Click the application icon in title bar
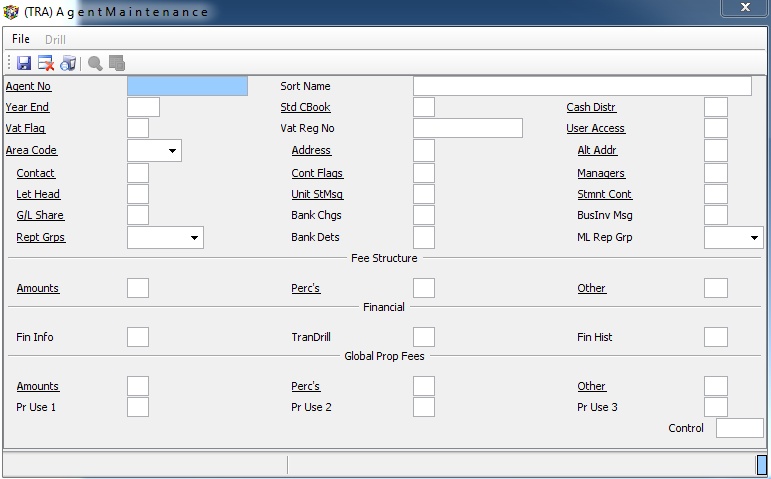 (x=11, y=12)
